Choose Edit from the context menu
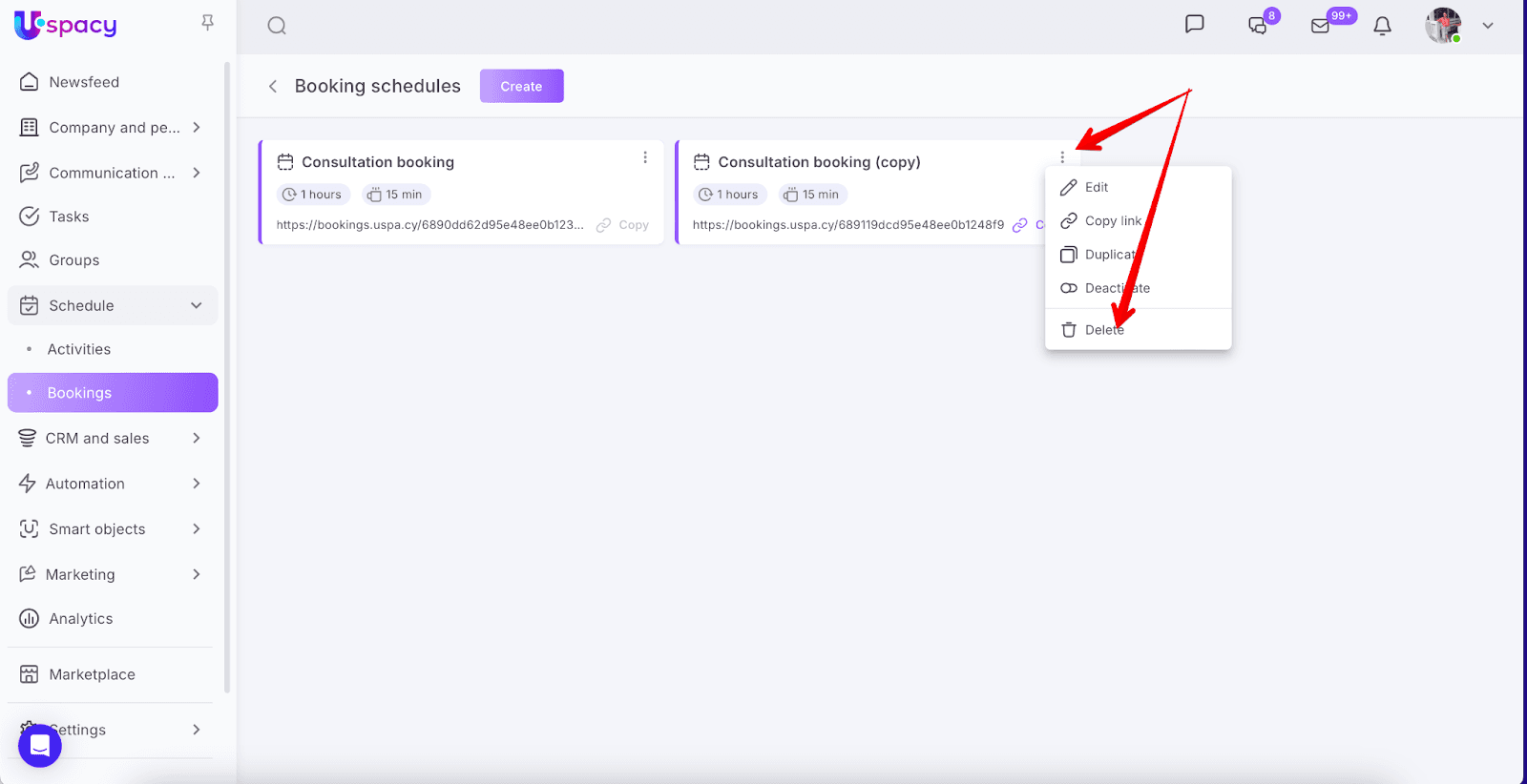1527x784 pixels. click(1096, 188)
